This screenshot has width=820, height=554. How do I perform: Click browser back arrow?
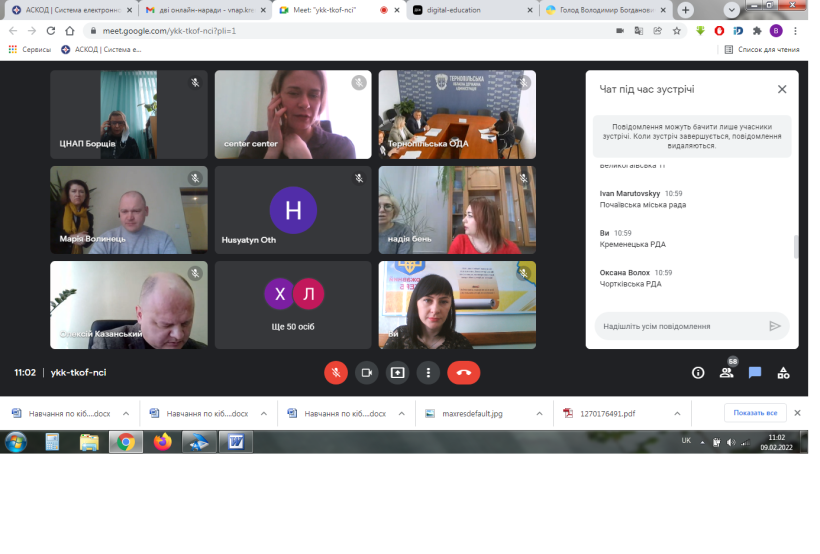13,31
